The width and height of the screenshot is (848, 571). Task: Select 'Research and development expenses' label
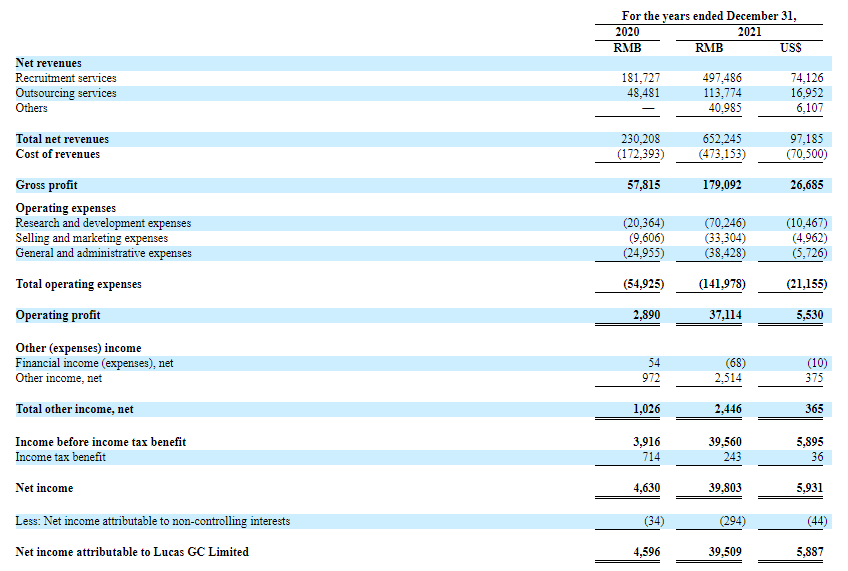pos(103,223)
